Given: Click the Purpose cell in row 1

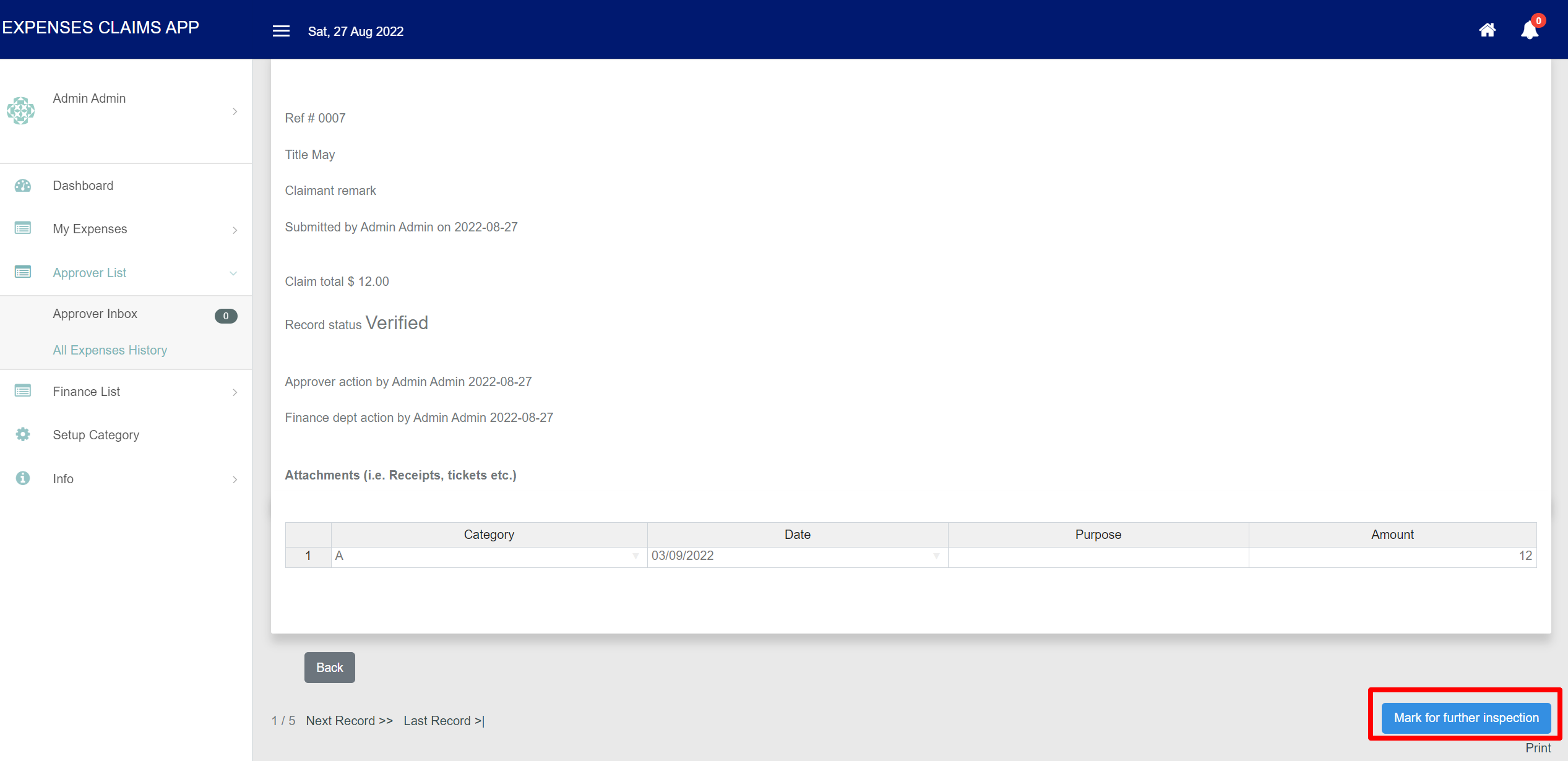Looking at the screenshot, I should (1098, 556).
